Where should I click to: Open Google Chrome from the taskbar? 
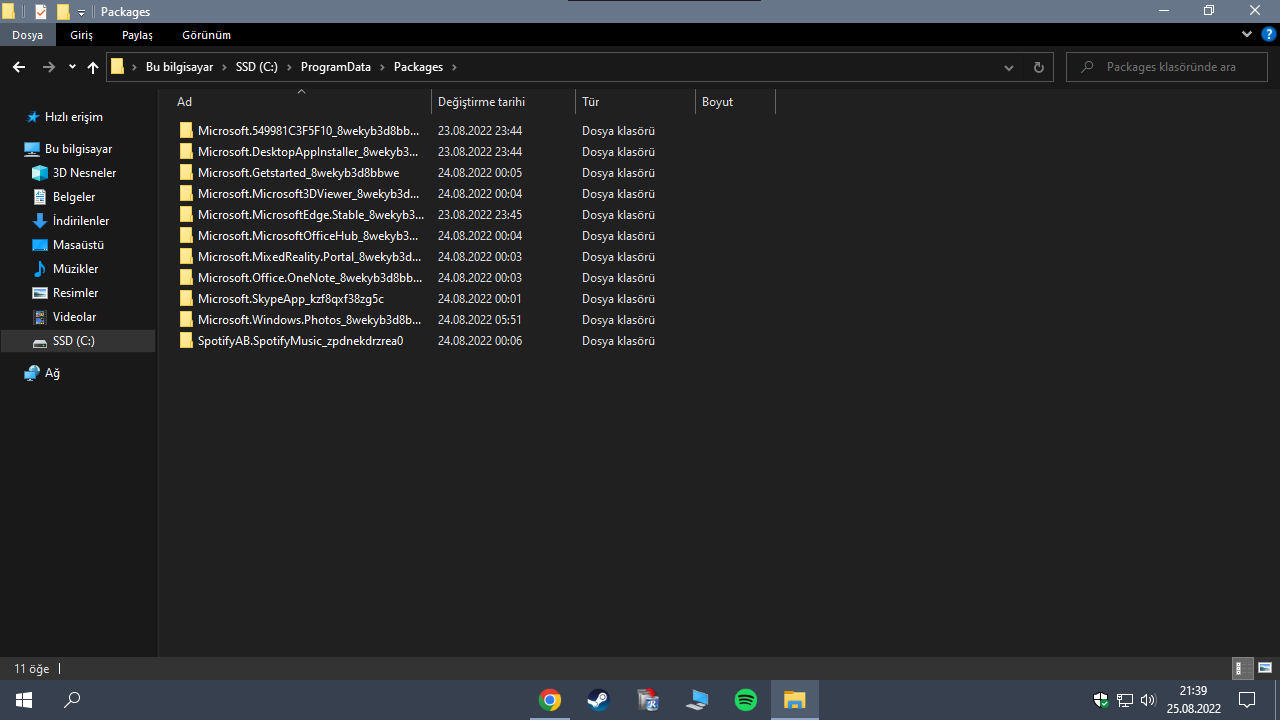pyautogui.click(x=549, y=700)
